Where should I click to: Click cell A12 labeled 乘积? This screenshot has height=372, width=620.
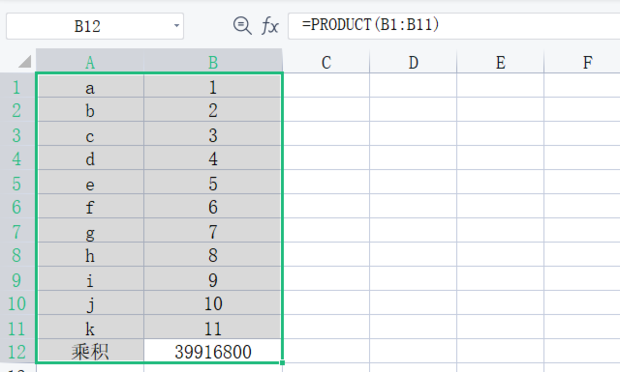pos(91,351)
